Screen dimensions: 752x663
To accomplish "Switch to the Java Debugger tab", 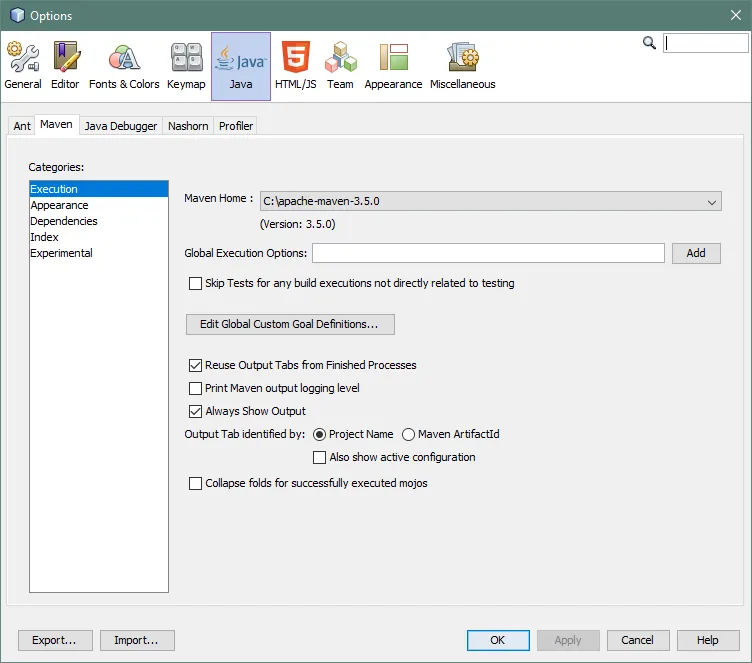I will point(121,126).
